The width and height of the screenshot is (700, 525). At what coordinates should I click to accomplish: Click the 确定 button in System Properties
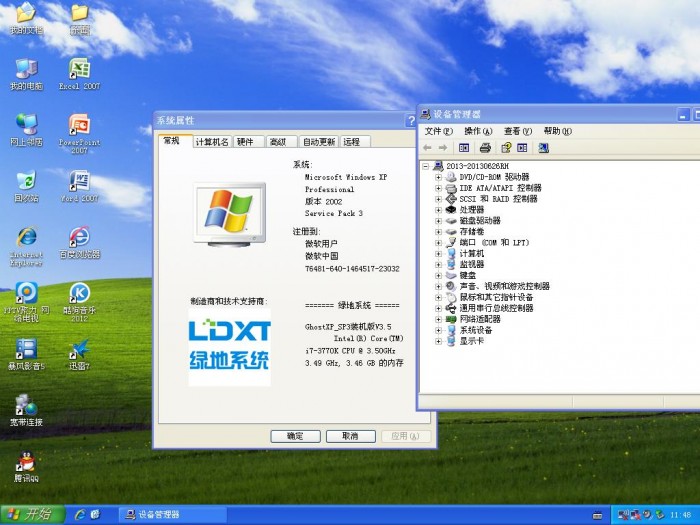point(296,436)
